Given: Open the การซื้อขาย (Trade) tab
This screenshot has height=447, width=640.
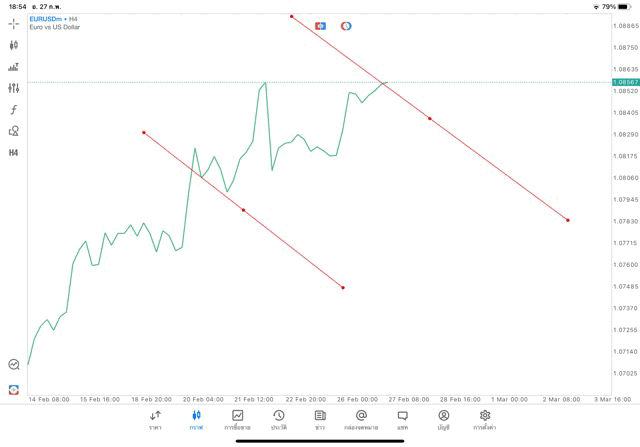Looking at the screenshot, I should pyautogui.click(x=237, y=419).
